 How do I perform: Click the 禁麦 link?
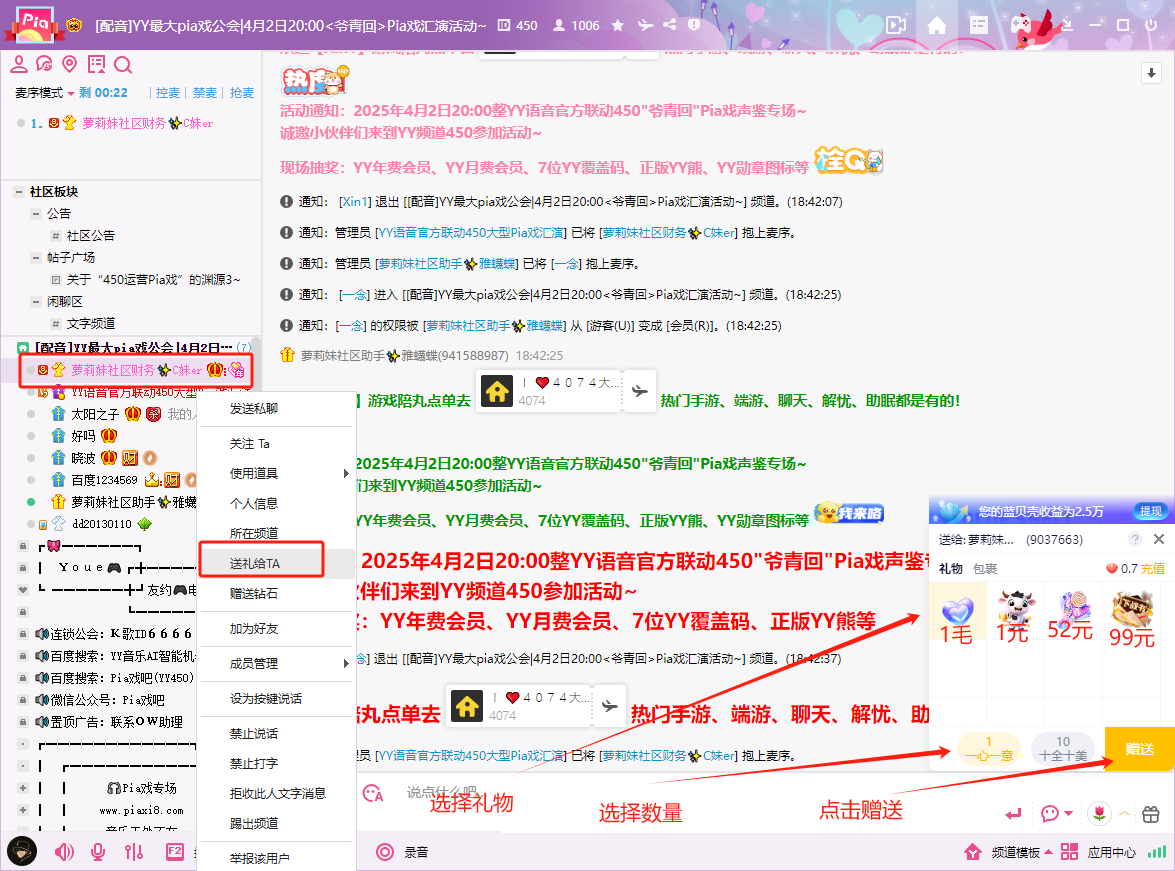205,93
